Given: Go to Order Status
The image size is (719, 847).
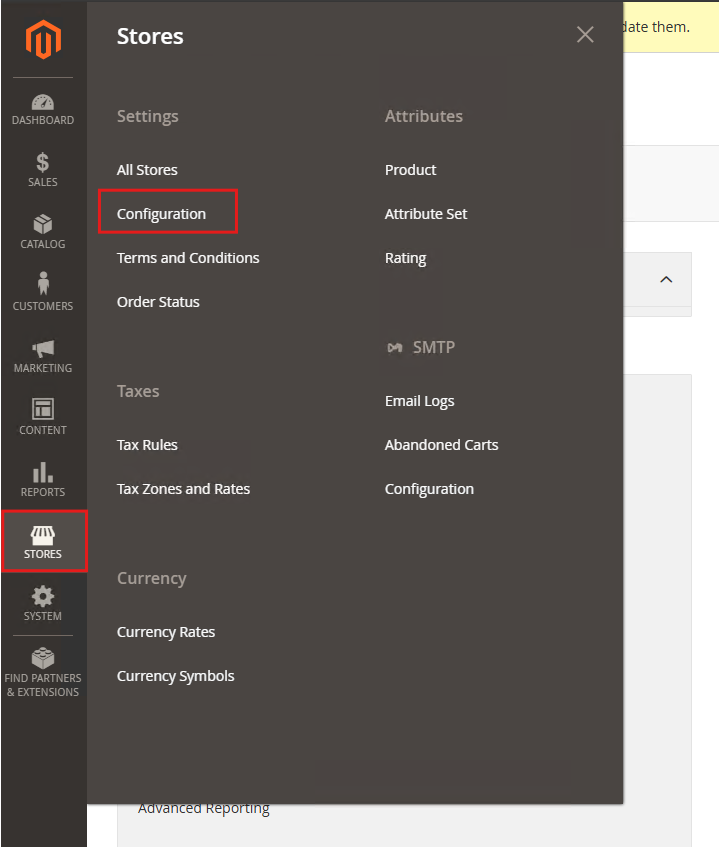Looking at the screenshot, I should (158, 302).
